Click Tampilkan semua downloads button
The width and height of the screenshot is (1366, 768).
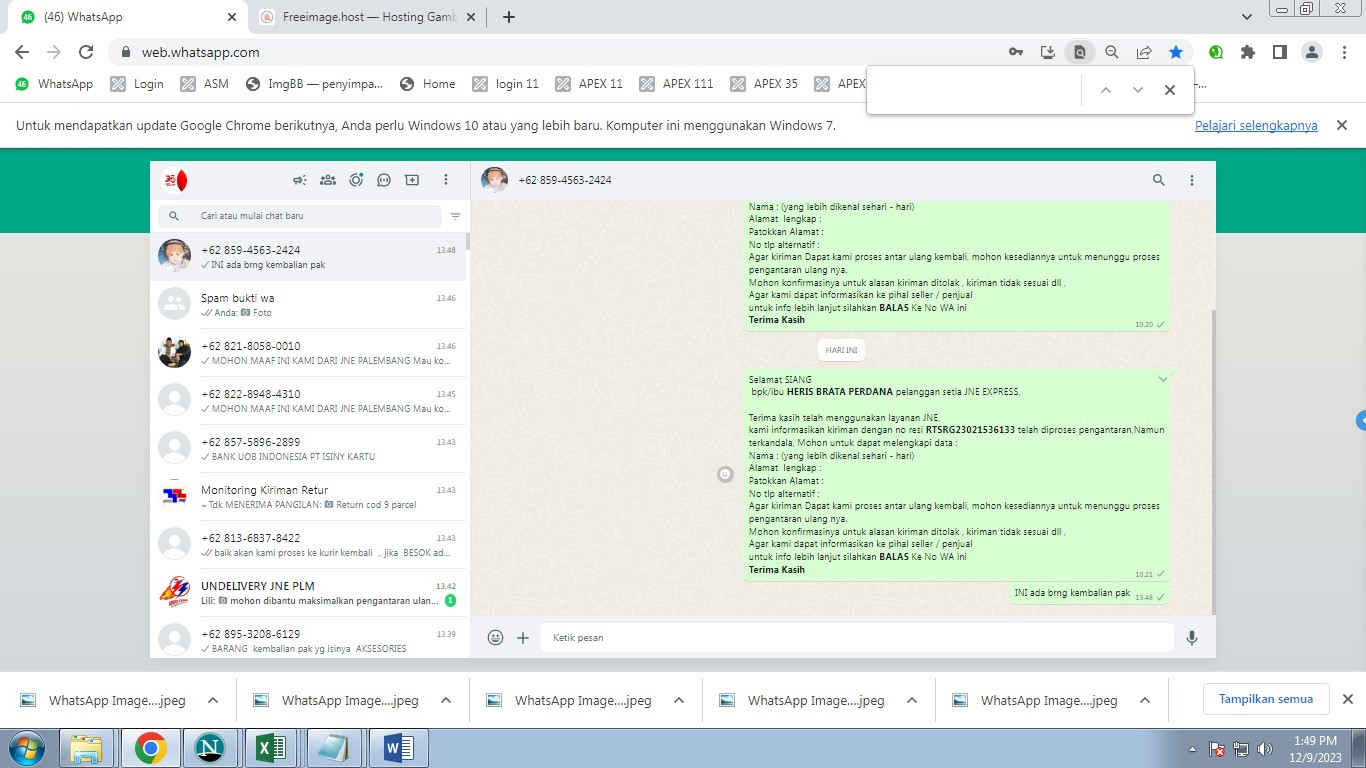[x=1266, y=699]
